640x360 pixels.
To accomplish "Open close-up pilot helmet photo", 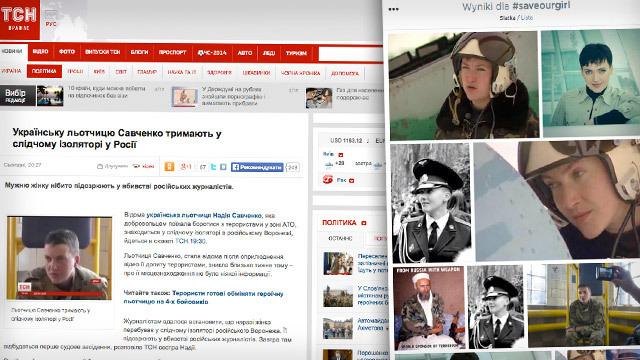I will [557, 200].
